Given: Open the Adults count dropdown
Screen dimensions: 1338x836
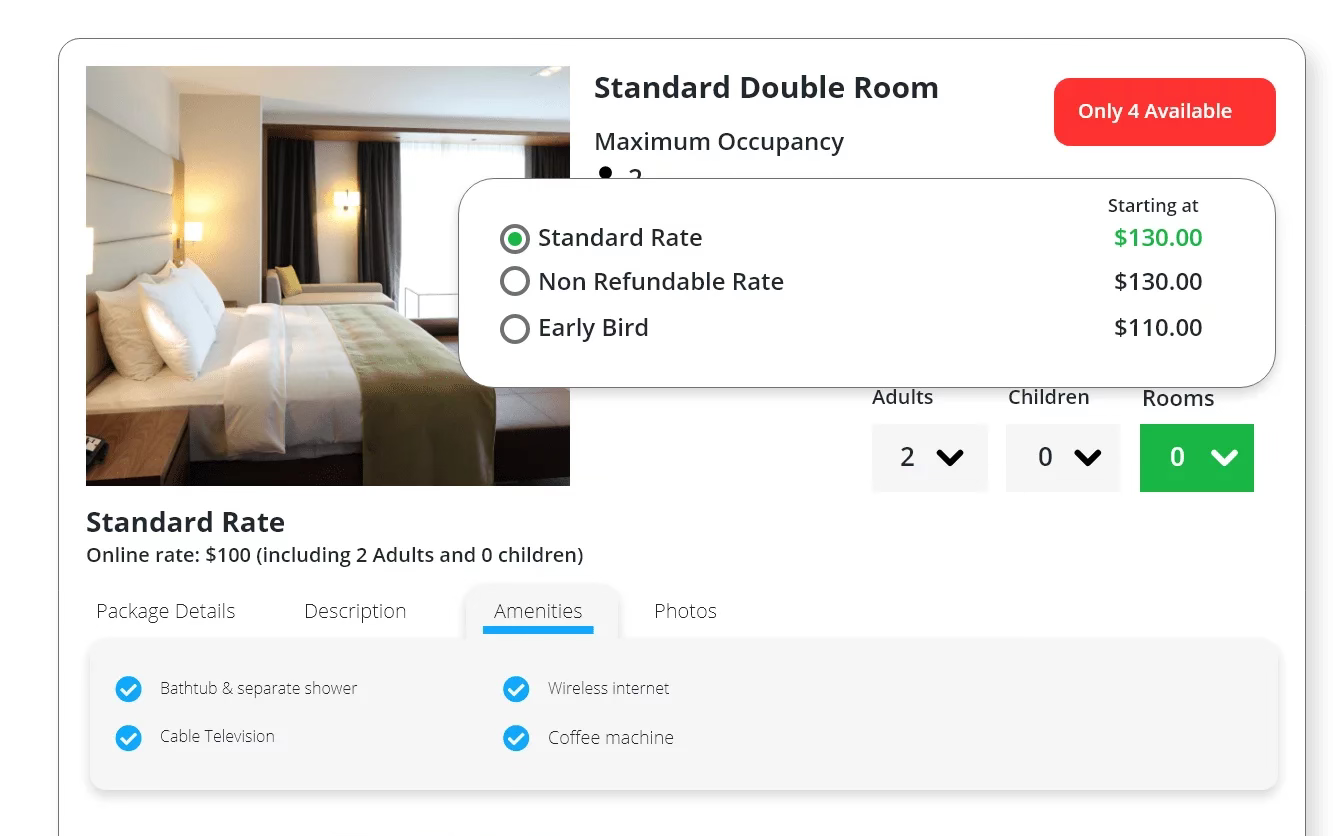Looking at the screenshot, I should click(x=929, y=457).
